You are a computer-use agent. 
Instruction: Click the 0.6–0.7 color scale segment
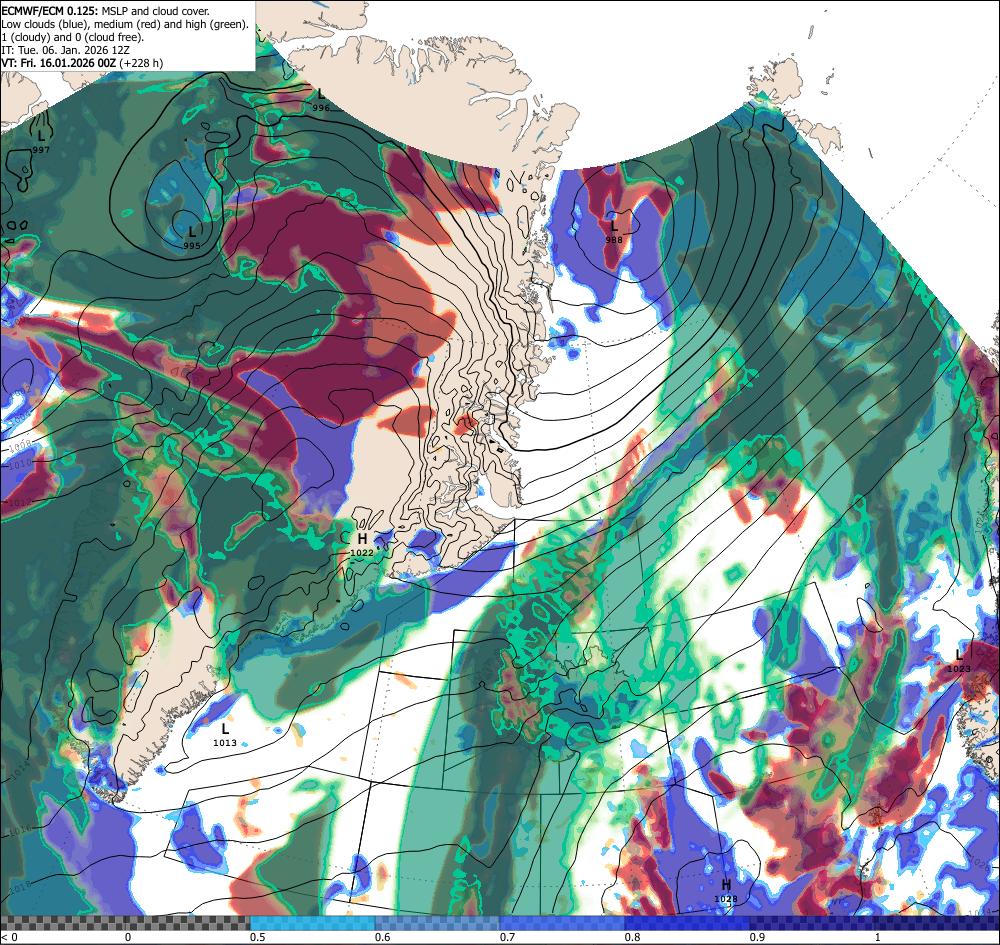438,923
